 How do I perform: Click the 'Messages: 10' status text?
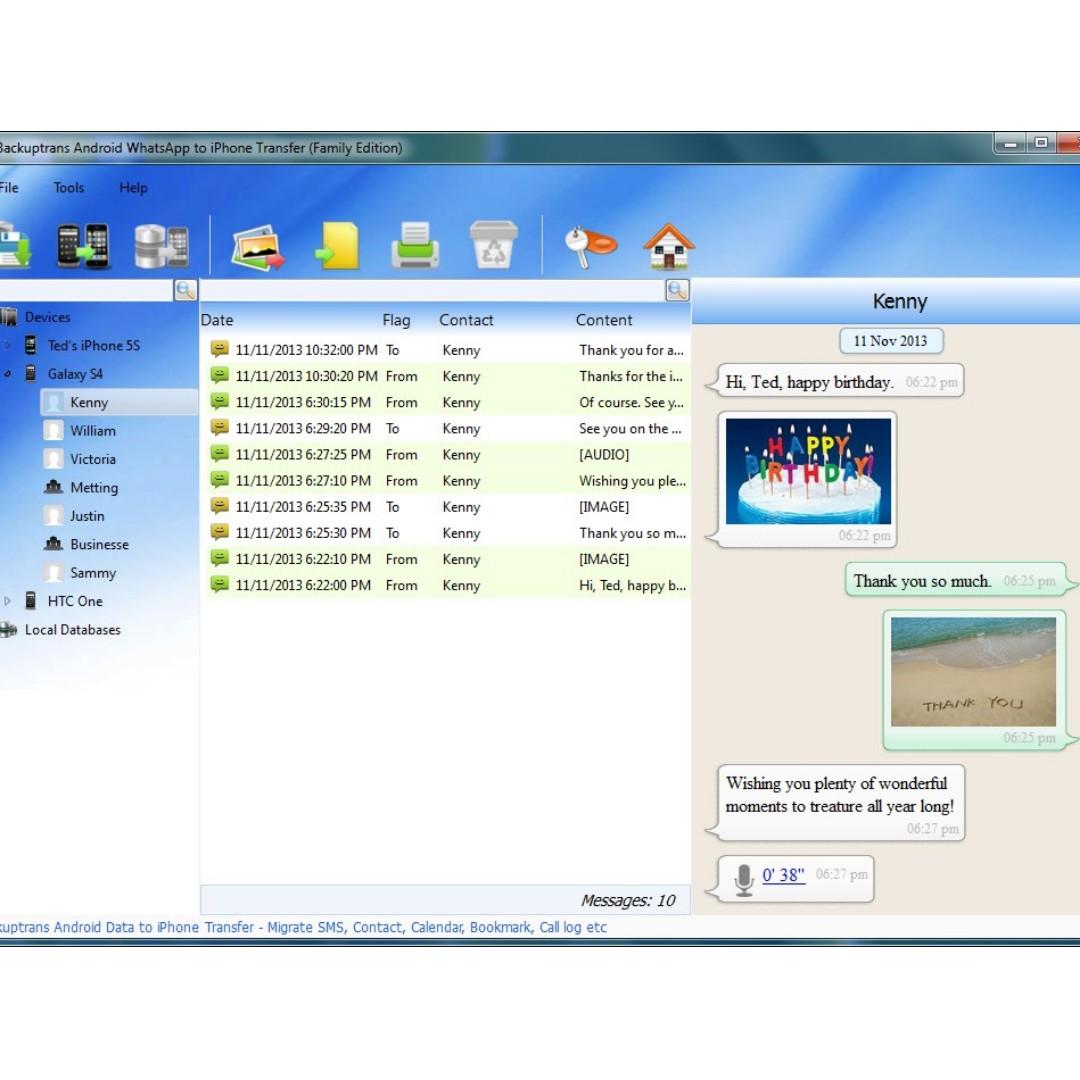tap(628, 900)
